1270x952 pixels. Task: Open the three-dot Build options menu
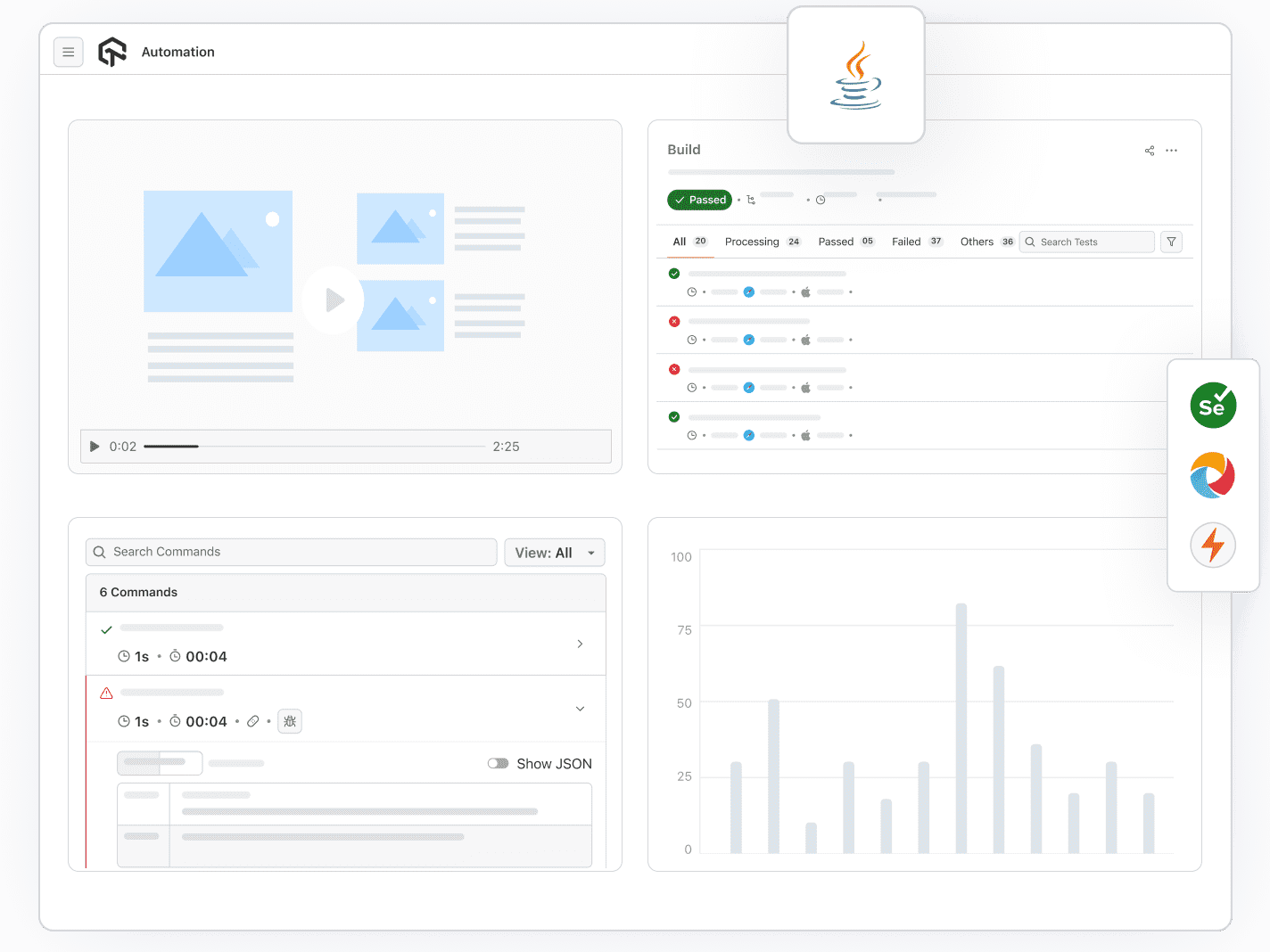click(1172, 151)
